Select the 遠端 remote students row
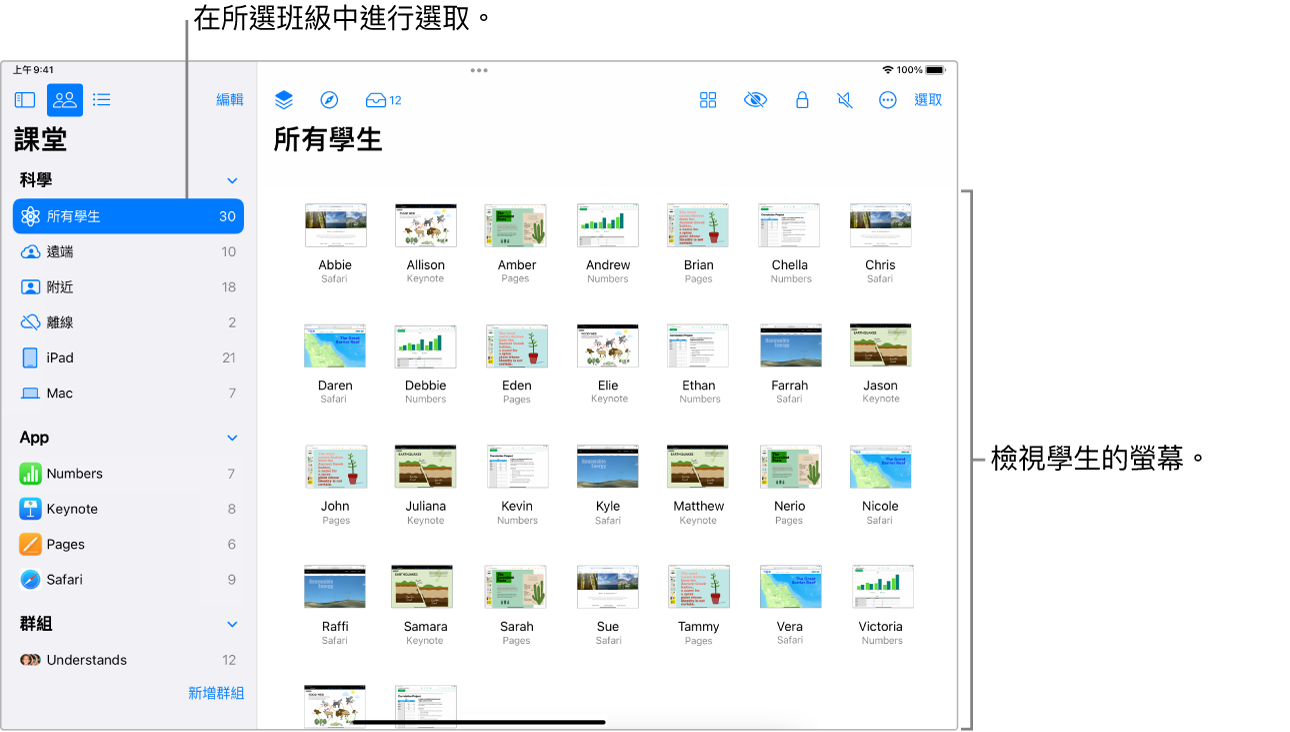 pos(128,252)
